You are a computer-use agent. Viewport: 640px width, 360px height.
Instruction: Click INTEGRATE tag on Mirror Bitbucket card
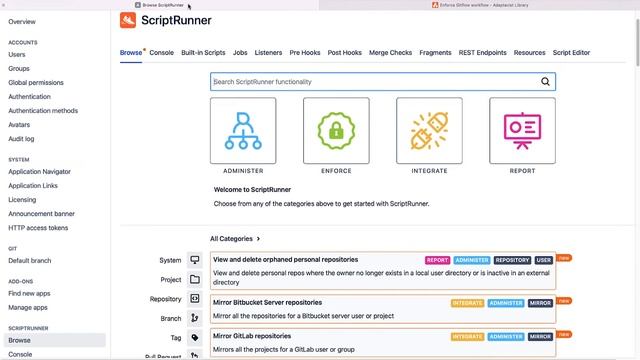467,303
